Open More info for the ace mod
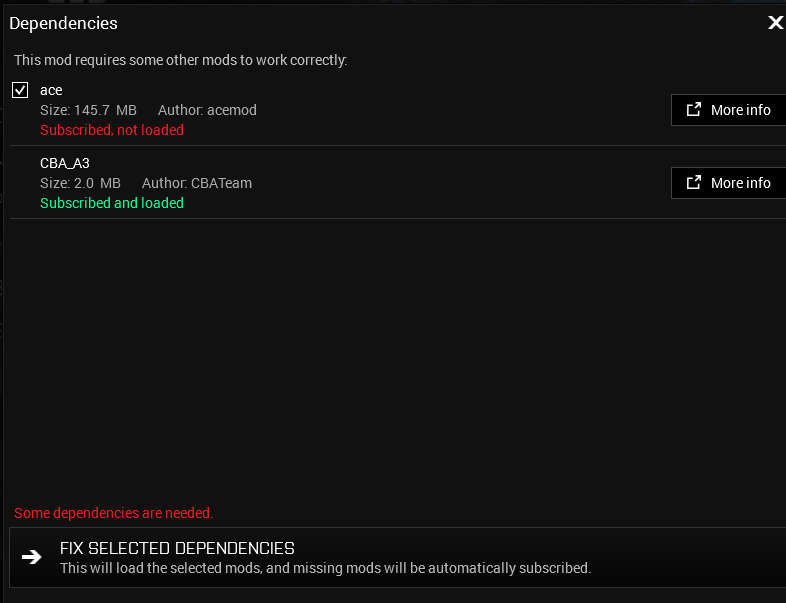Image resolution: width=786 pixels, height=603 pixels. pyautogui.click(x=728, y=110)
